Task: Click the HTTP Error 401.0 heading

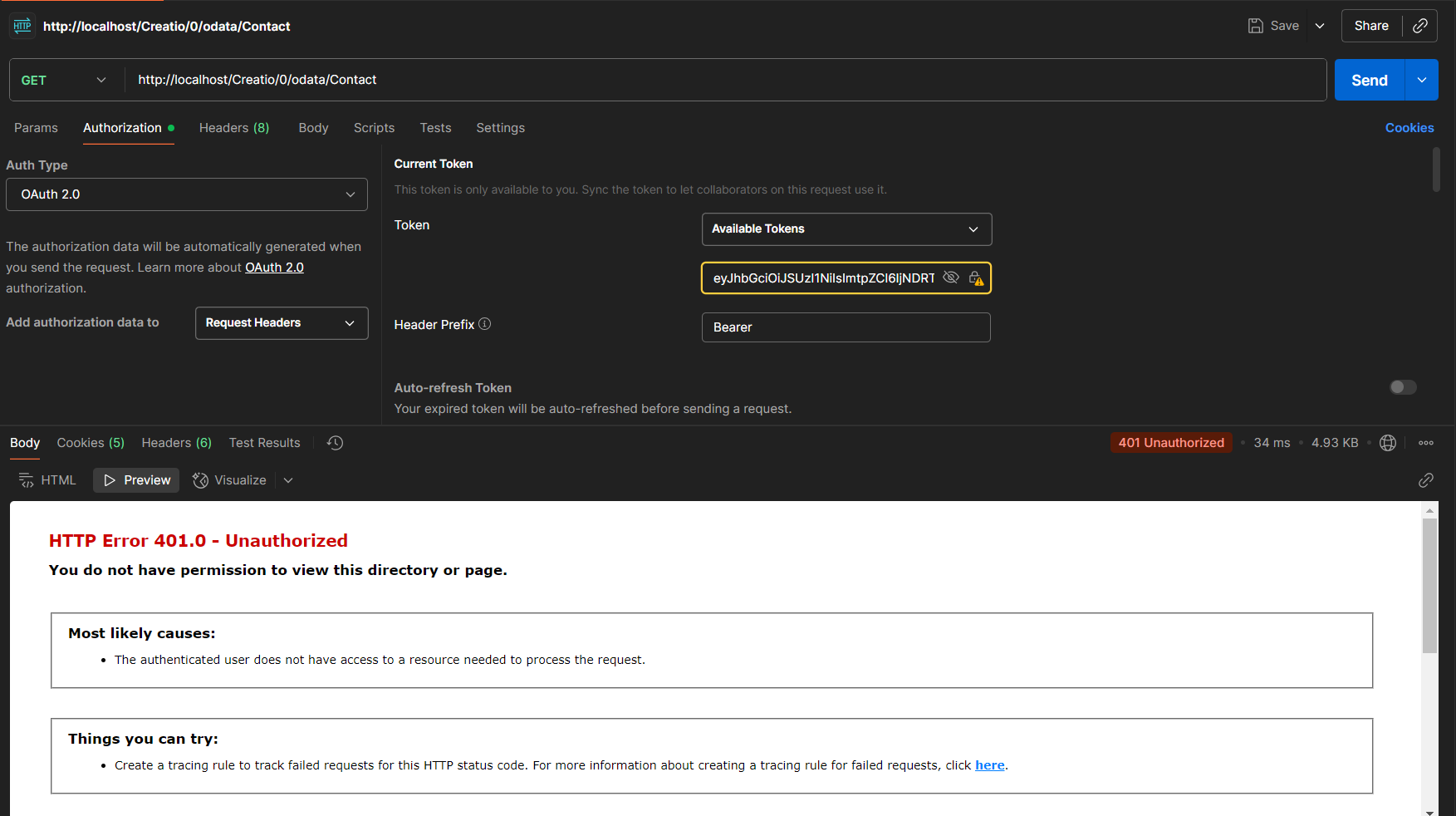Action: point(199,541)
